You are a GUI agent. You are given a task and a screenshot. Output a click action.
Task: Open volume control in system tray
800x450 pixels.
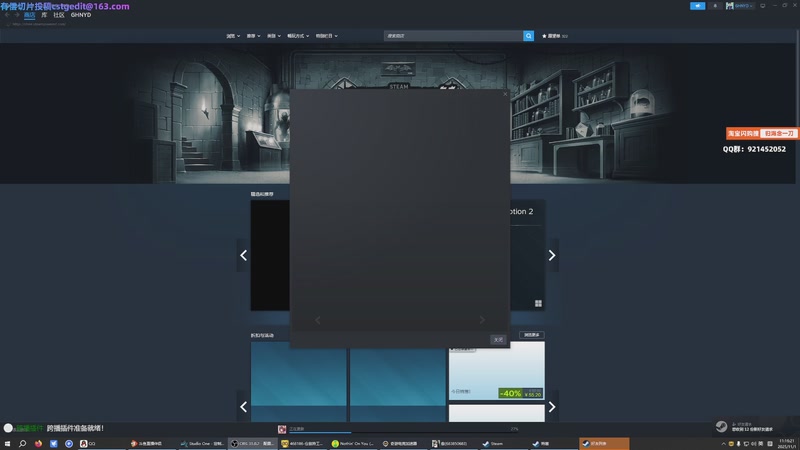(x=754, y=444)
